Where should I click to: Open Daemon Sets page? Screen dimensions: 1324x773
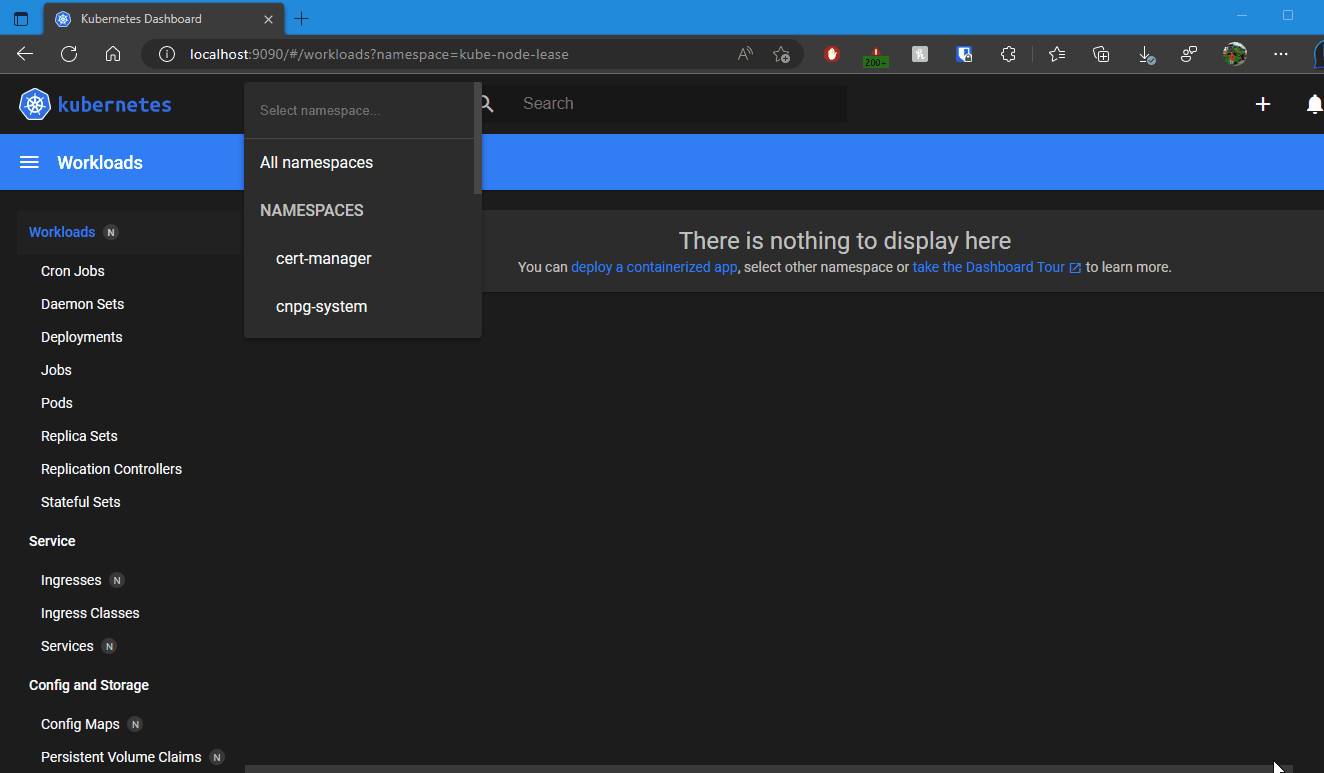click(x=83, y=304)
